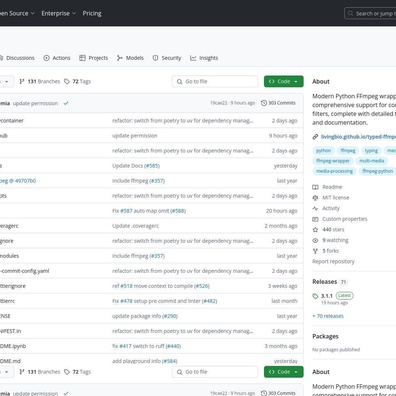The image size is (396, 396).
Task: Open the top green Code dropdown button
Action: 284,81
